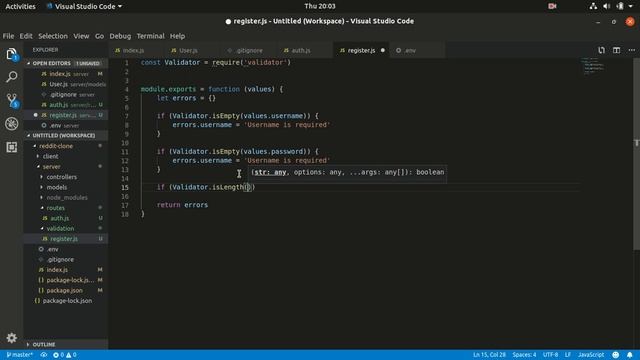Open the Source Control view
This screenshot has height=360, width=640.
click(11, 100)
